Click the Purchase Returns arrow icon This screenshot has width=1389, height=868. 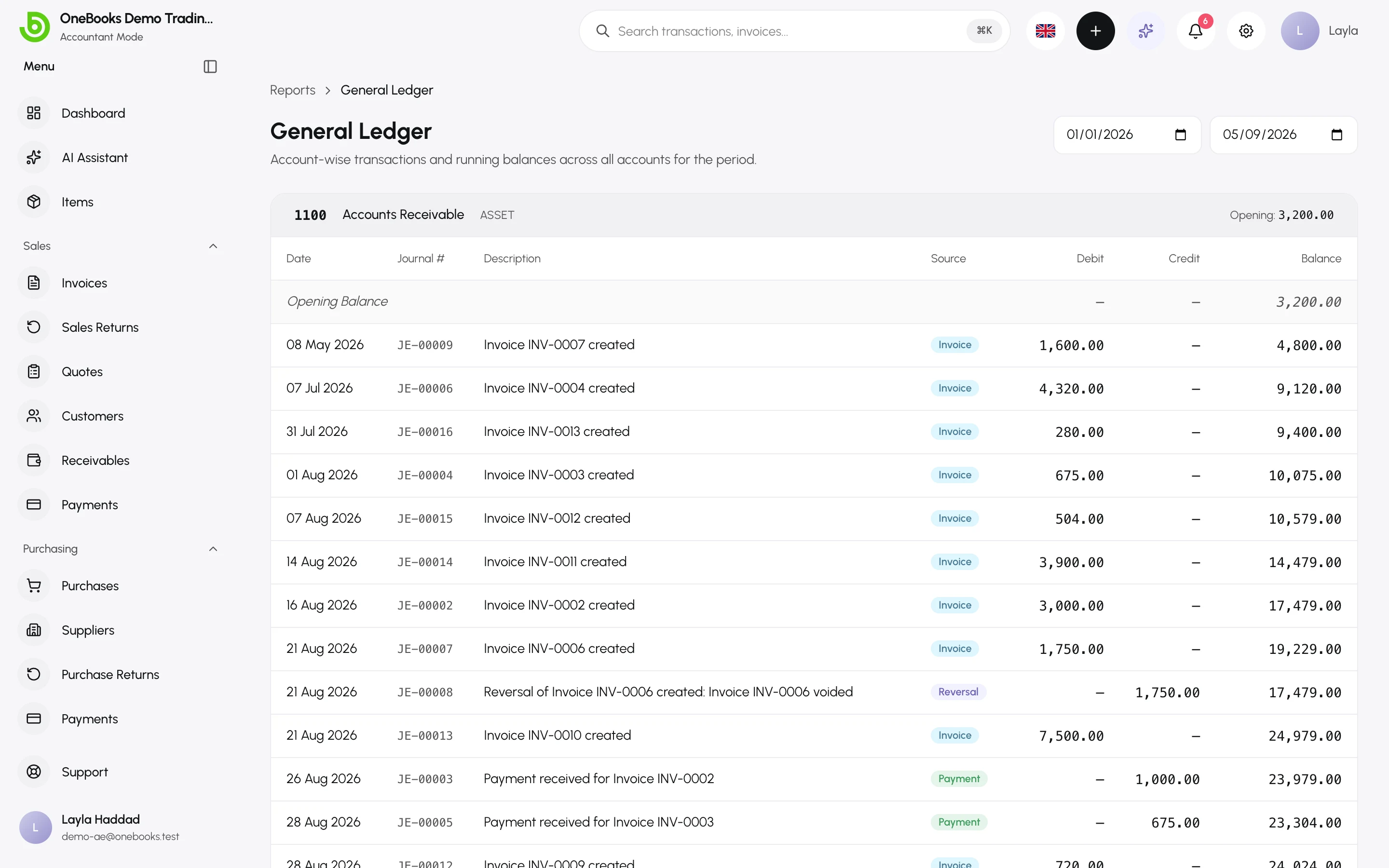pos(34,674)
